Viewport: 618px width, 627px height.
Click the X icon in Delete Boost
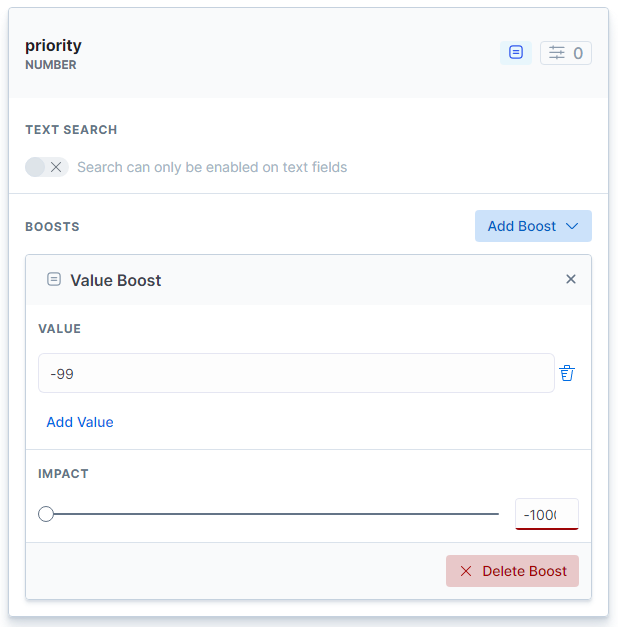pos(466,571)
